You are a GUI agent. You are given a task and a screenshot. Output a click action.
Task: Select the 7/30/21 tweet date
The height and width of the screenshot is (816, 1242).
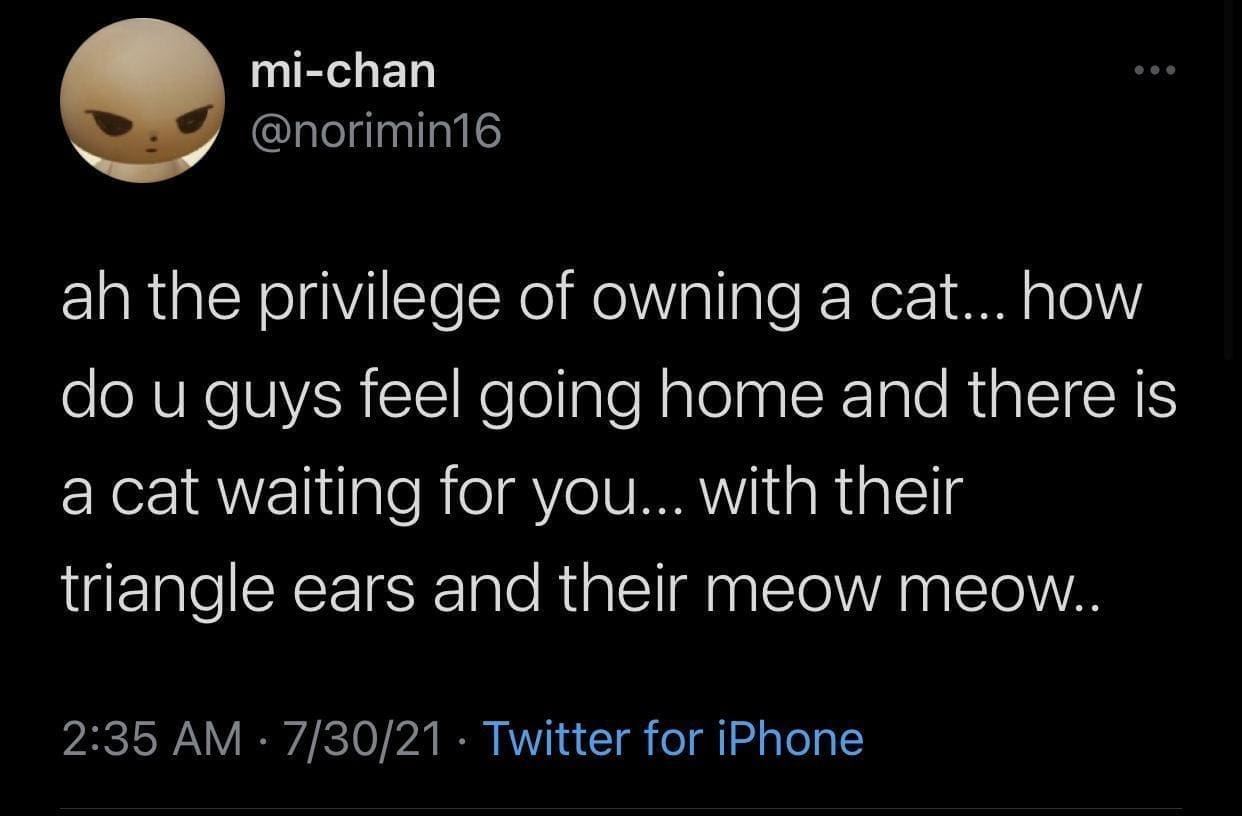point(361,739)
